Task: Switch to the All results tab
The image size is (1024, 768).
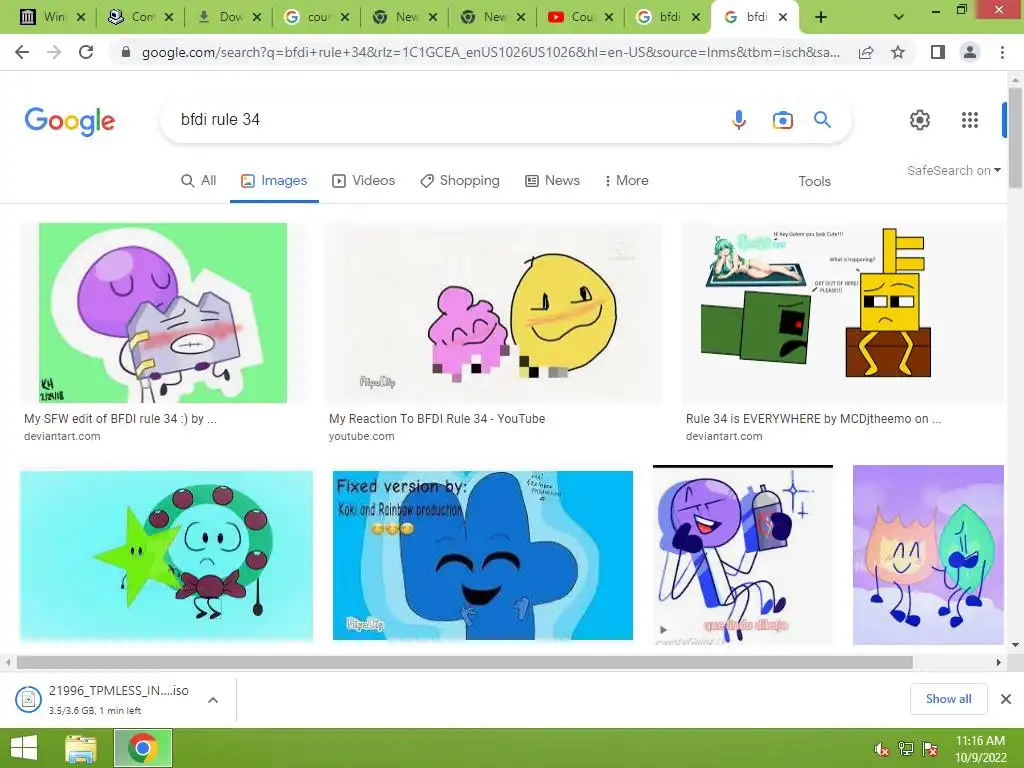Action: click(198, 180)
